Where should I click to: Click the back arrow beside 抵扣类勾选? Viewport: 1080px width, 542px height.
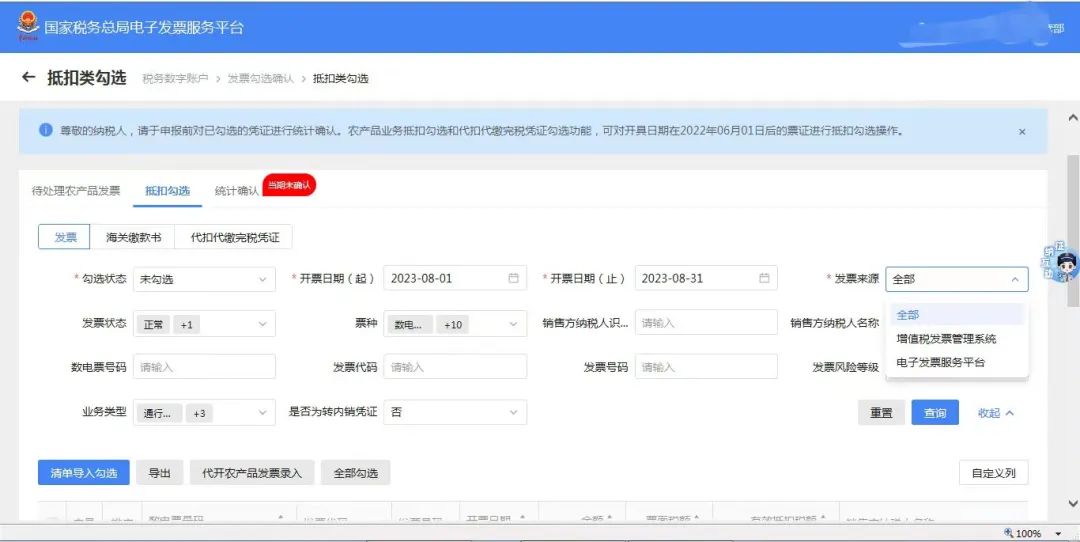28,77
